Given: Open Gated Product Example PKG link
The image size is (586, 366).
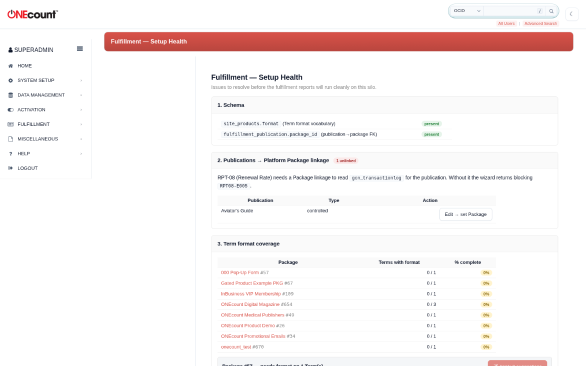Looking at the screenshot, I should pyautogui.click(x=252, y=283).
